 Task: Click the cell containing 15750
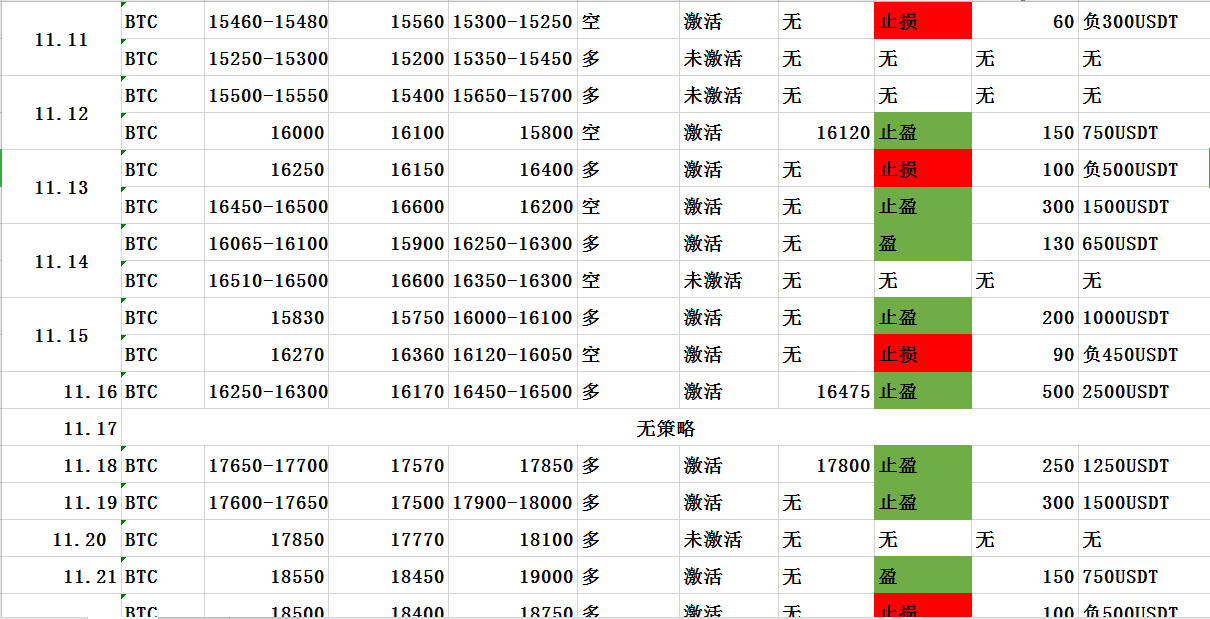coord(388,317)
